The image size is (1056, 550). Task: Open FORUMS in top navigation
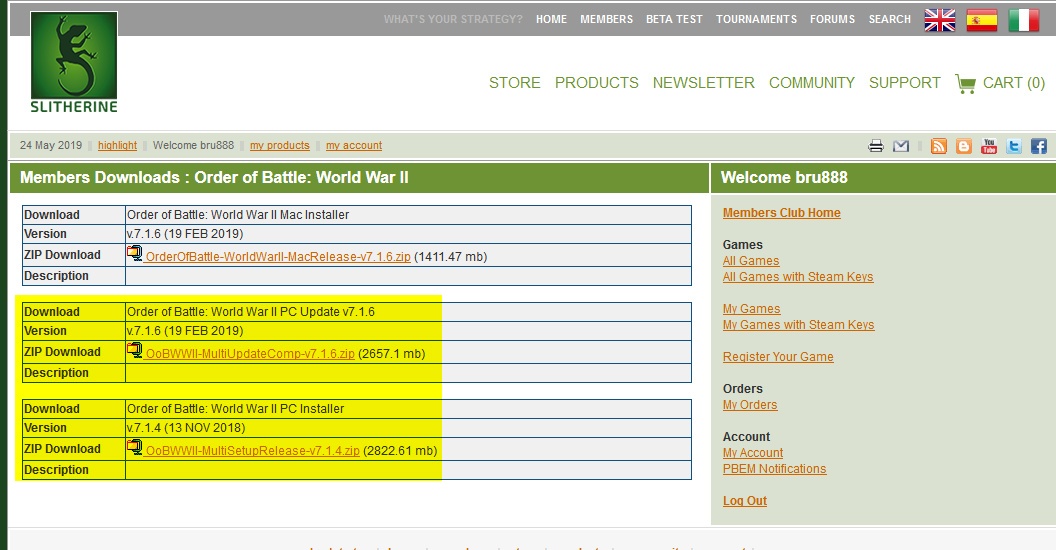coord(832,20)
